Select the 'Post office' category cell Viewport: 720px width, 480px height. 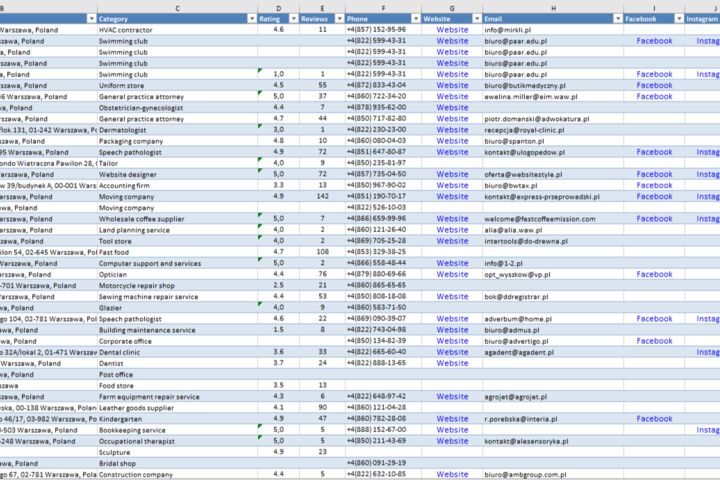coord(177,374)
